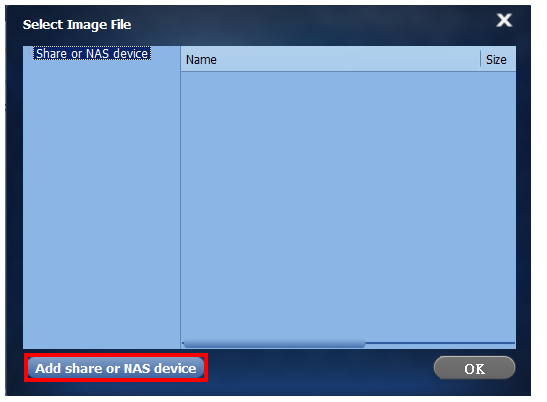The image size is (547, 402).
Task: Click the word Name in the list header
Action: pos(201,60)
